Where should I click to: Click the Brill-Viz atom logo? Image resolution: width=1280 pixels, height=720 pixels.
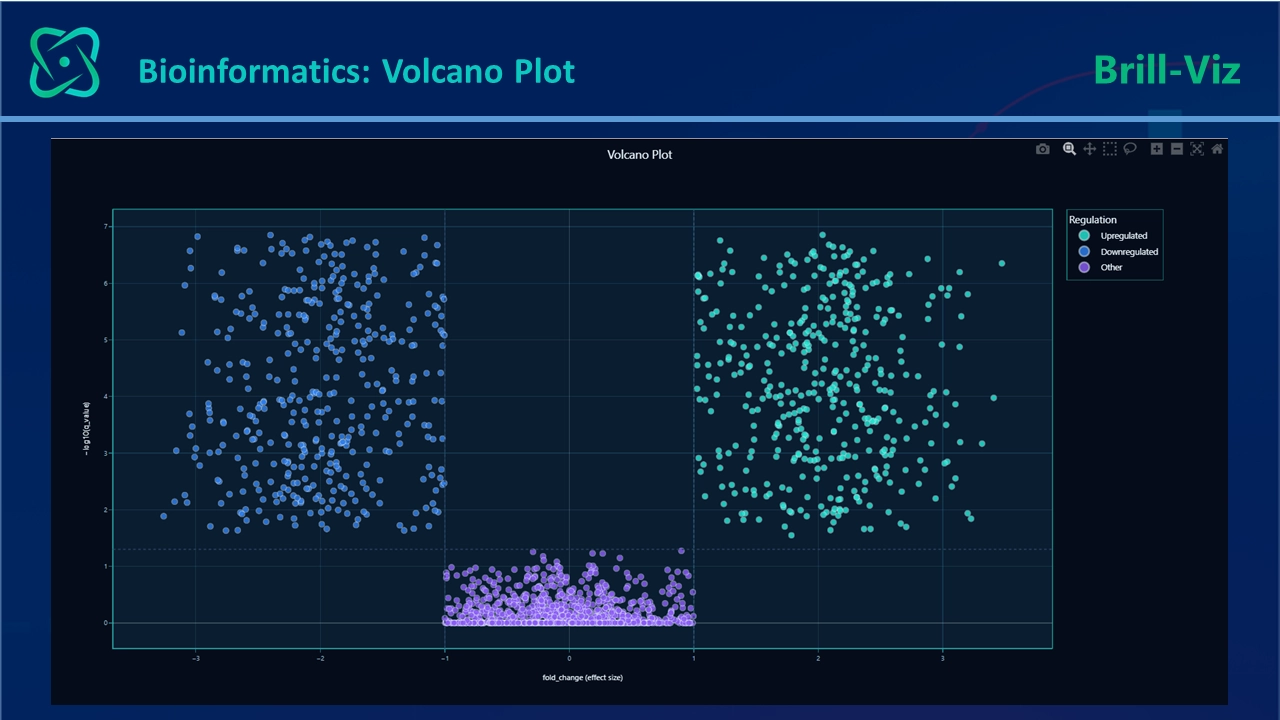(65, 62)
